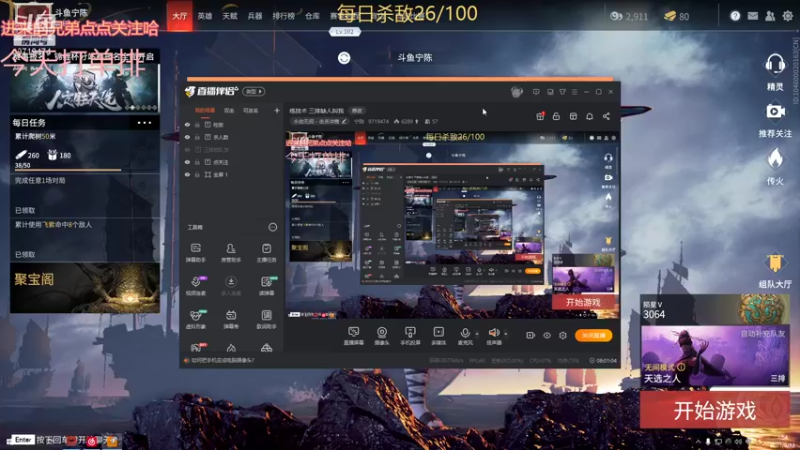Open the 天赋 tab in the game

(230, 16)
